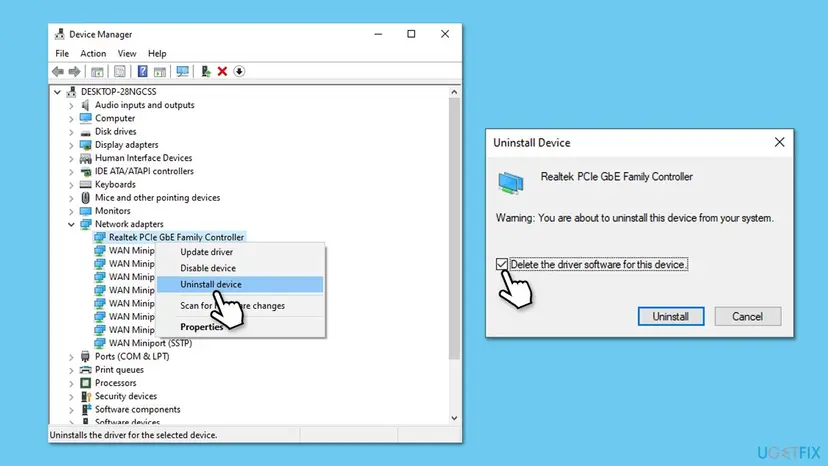Select the Processors chip icon
The image size is (828, 466).
pos(86,383)
